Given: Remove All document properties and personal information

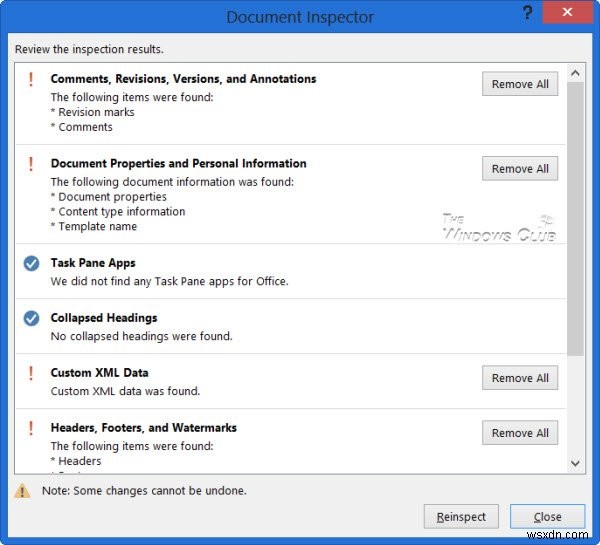Looking at the screenshot, I should tap(520, 169).
